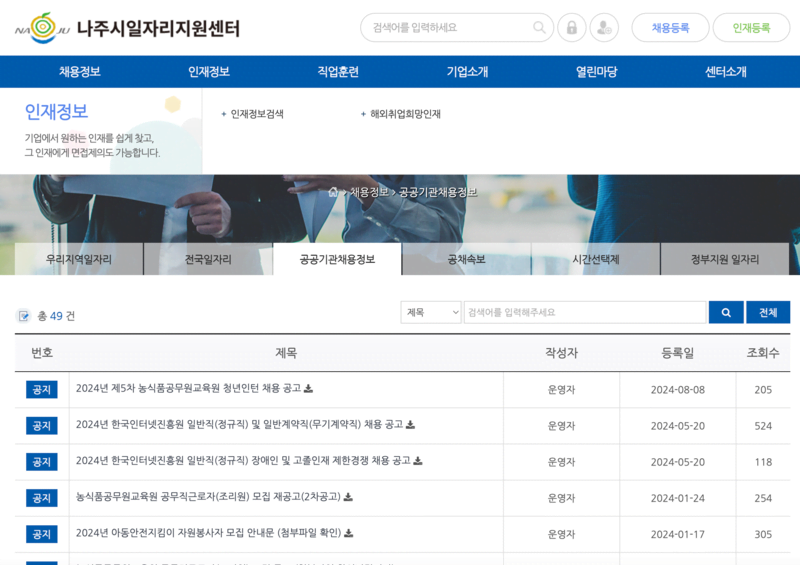This screenshot has height=565, width=800.
Task: Open post 2024년 제5차 농식품공무원교육원 청년인턴 채용 공고
Action: pyautogui.click(x=188, y=389)
